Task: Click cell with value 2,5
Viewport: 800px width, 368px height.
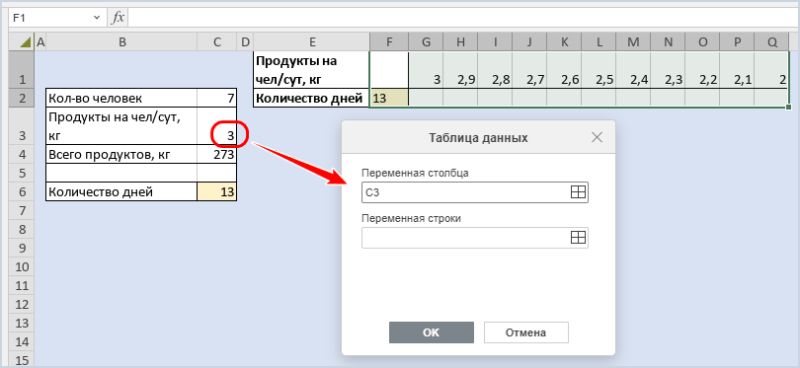Action: (x=598, y=70)
